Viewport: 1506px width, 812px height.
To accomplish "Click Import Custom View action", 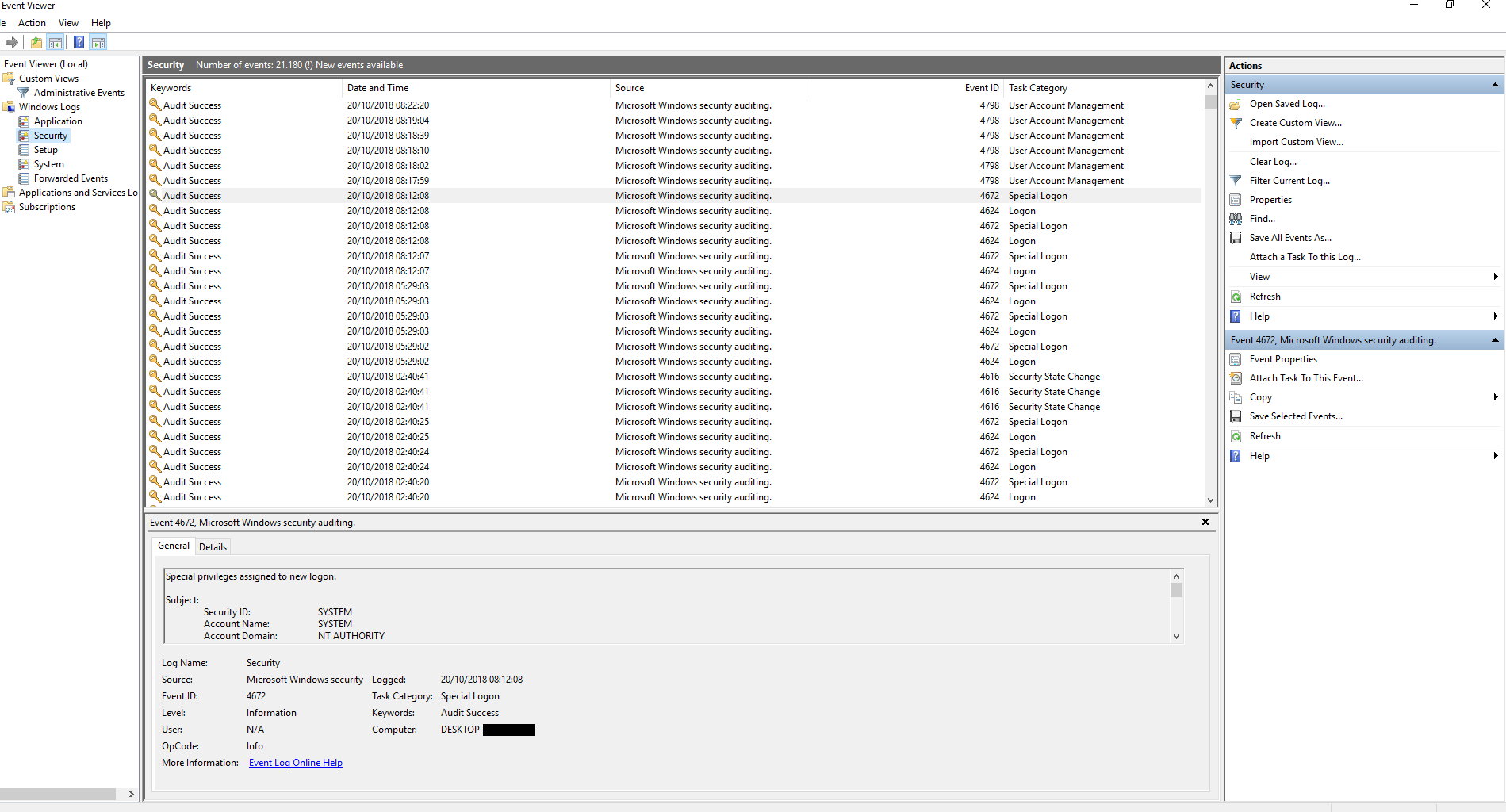I will (1296, 142).
